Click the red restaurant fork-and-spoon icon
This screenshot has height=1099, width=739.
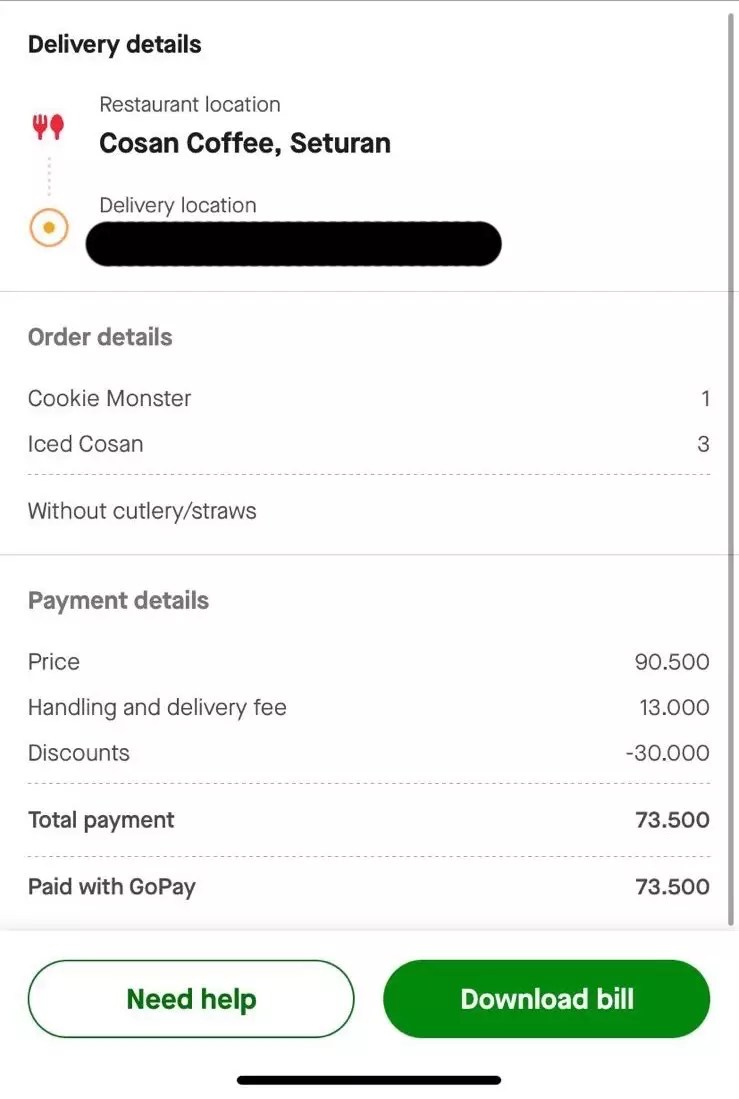[48, 127]
